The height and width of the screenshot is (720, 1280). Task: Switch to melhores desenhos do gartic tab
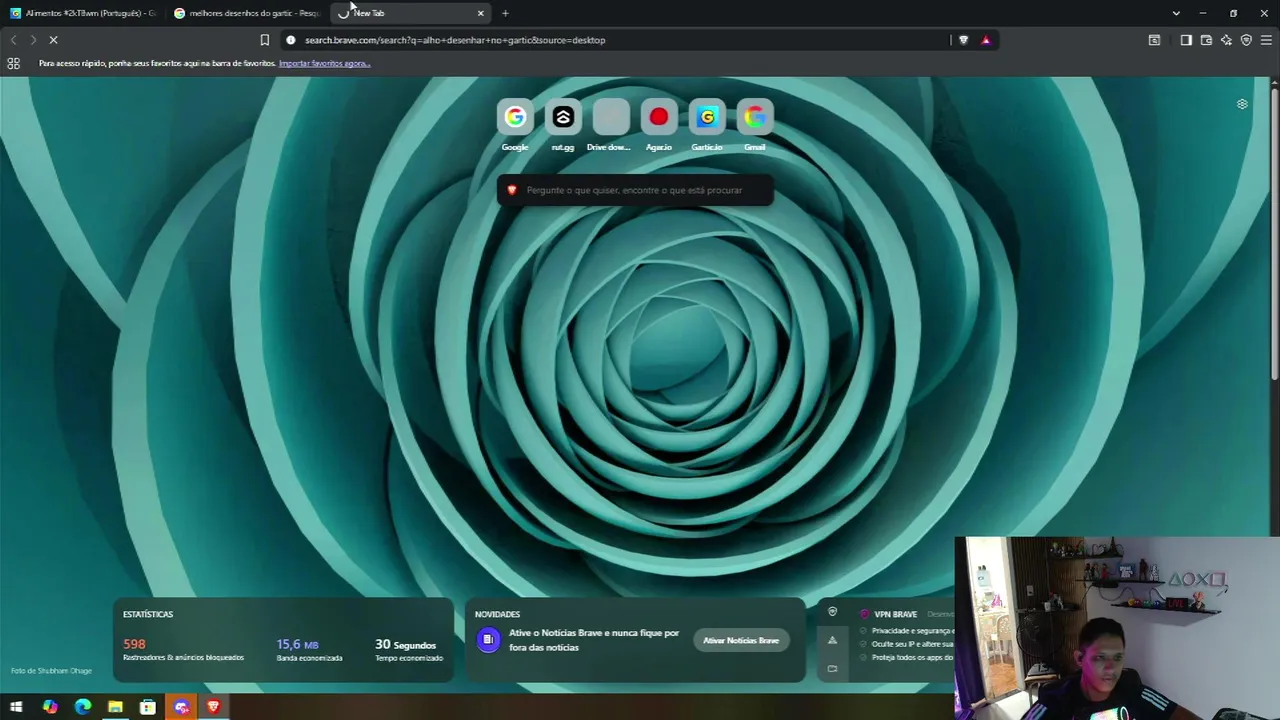248,13
